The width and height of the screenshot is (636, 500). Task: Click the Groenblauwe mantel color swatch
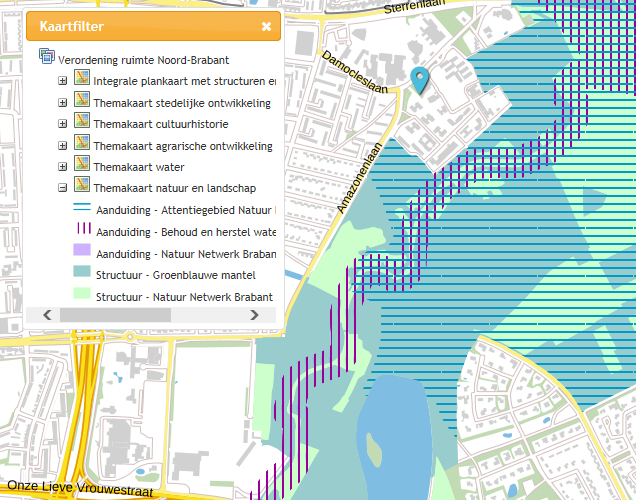coord(82,274)
